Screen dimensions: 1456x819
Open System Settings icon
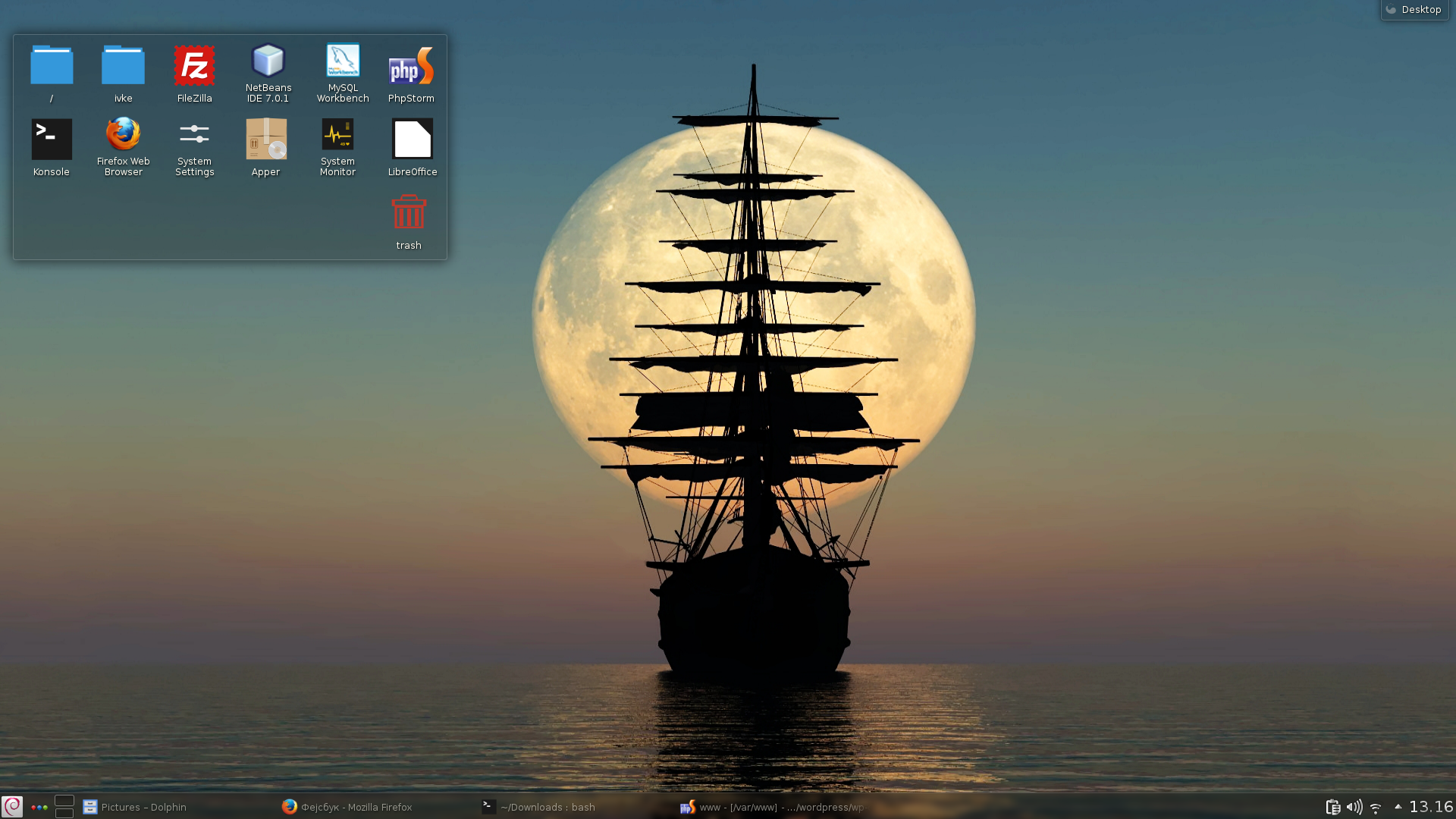pos(194,134)
